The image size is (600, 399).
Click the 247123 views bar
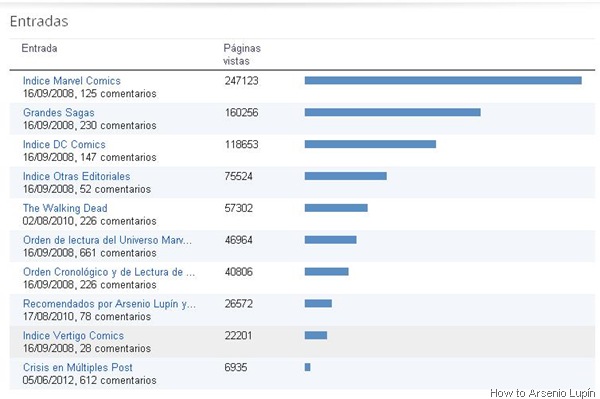(x=443, y=80)
